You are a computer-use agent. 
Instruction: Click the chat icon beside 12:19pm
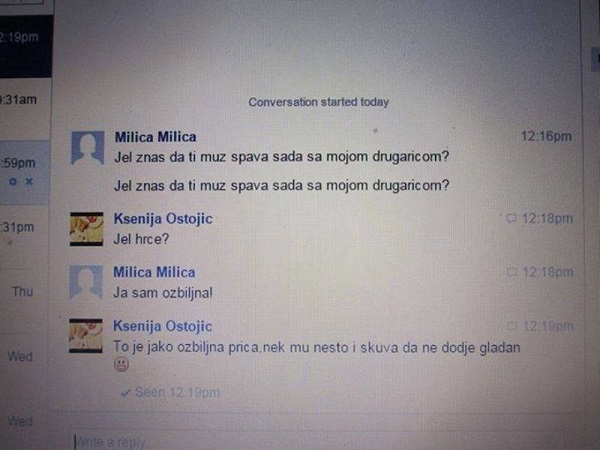(512, 326)
